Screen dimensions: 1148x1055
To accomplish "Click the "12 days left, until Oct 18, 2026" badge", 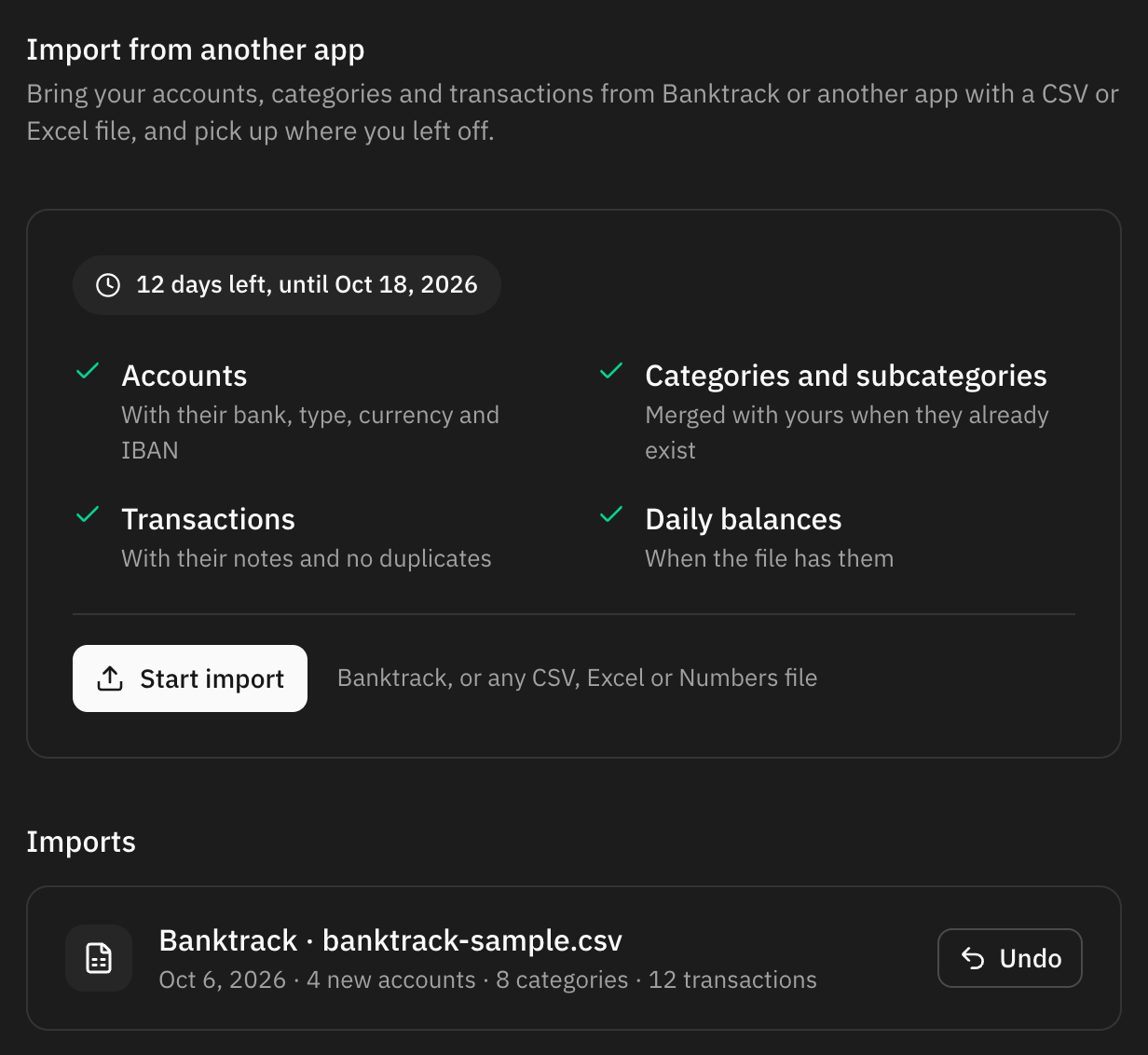I will pos(287,285).
